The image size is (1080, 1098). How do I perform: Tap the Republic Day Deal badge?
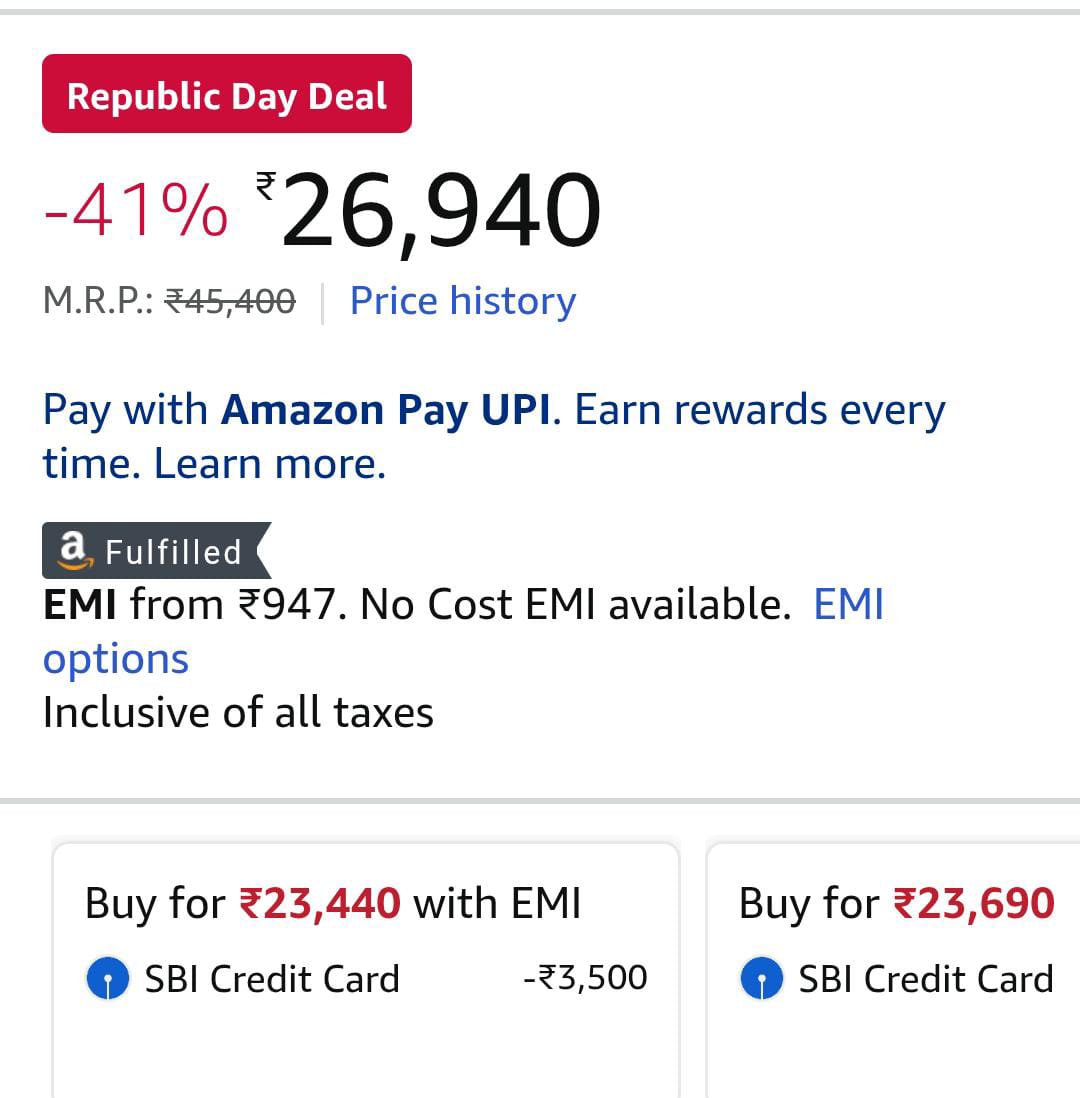click(227, 95)
